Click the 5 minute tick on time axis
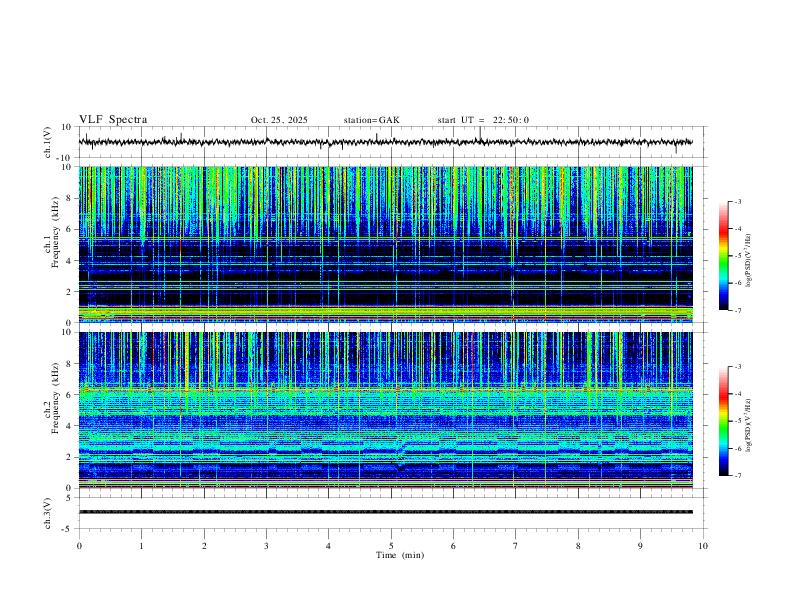Screen dimensions: 792x612 pyautogui.click(x=391, y=546)
